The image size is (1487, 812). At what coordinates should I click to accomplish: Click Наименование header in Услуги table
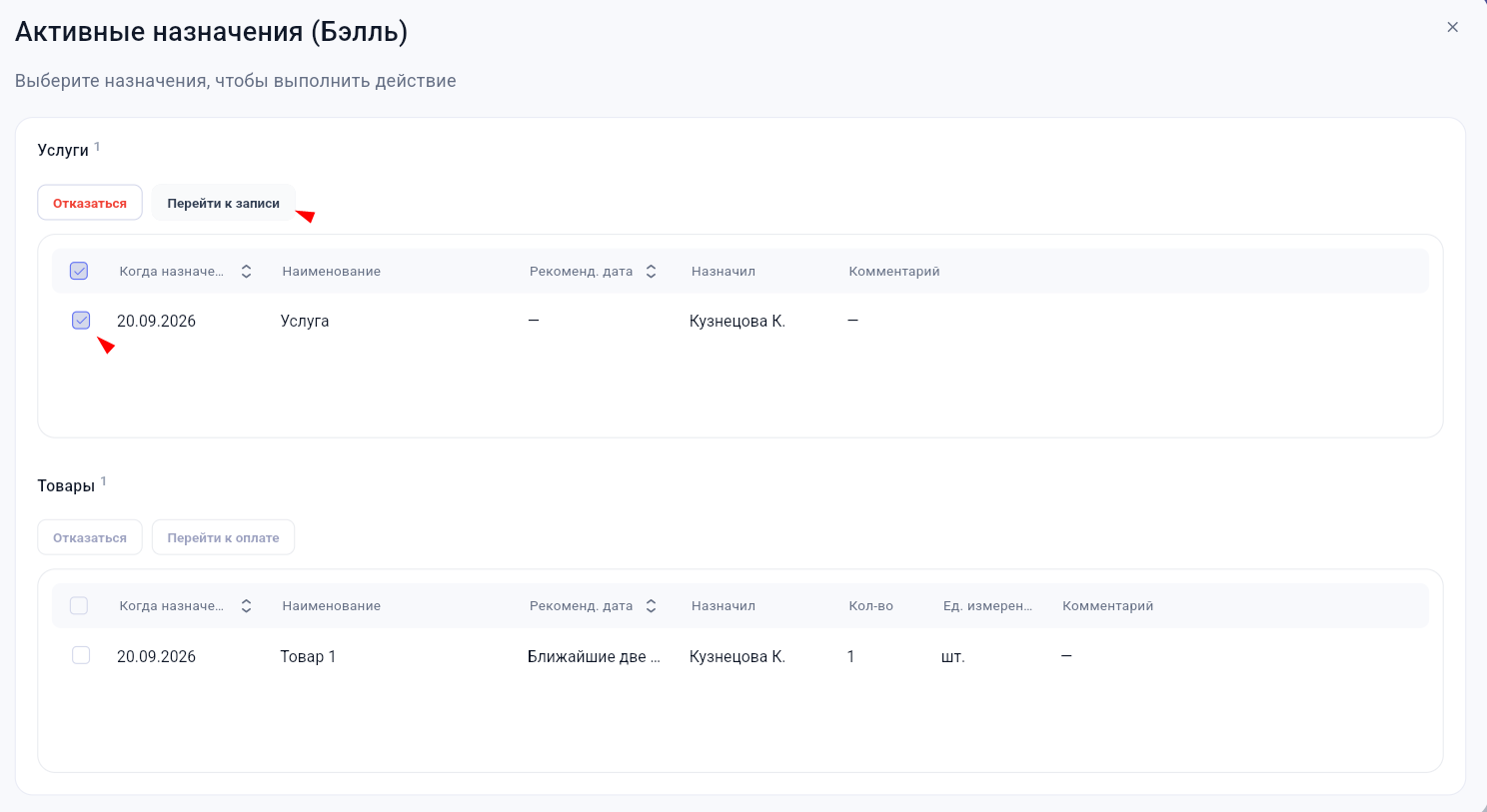[x=331, y=272]
